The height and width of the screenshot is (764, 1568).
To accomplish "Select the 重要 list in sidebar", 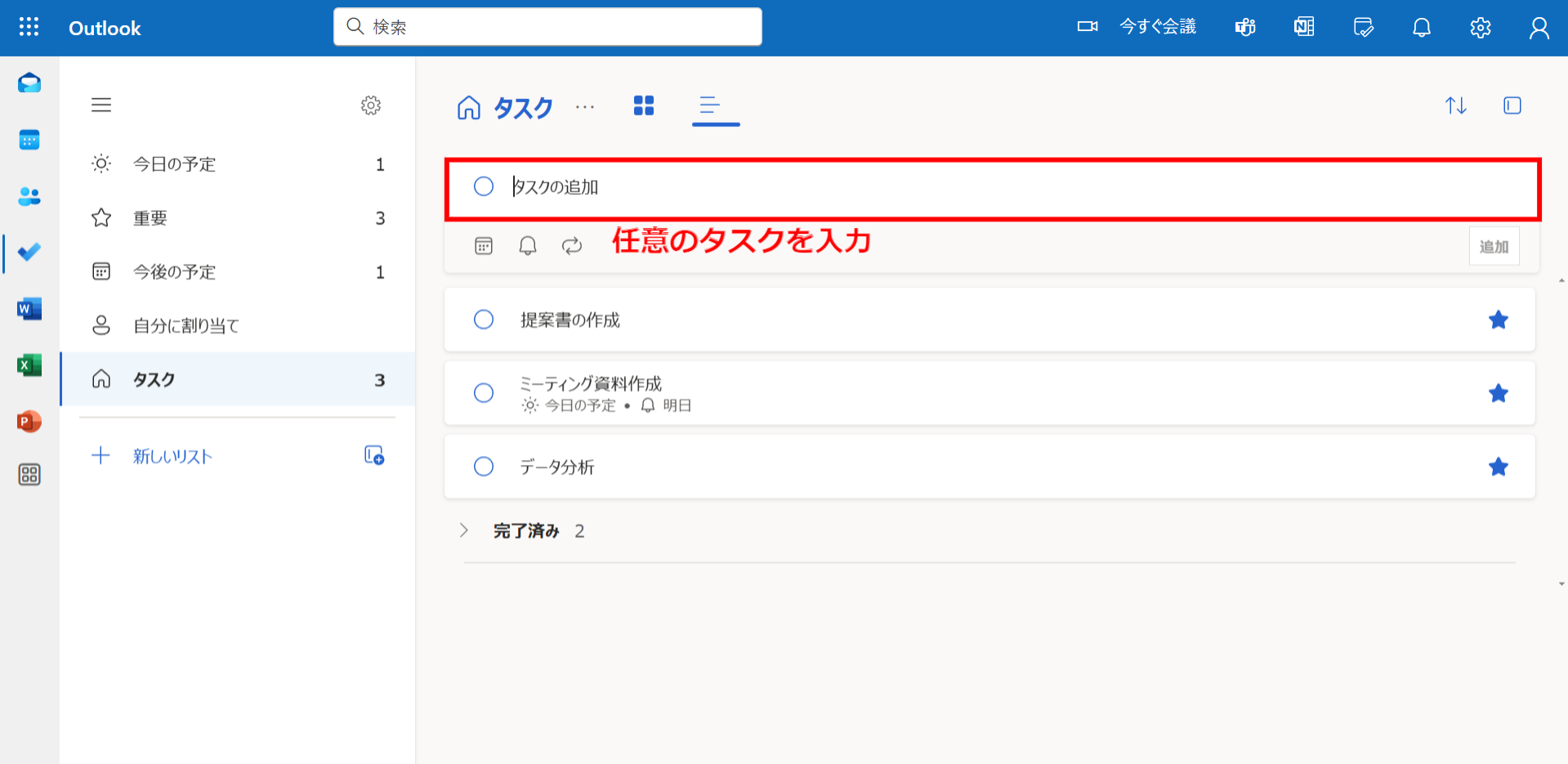I will tap(150, 217).
